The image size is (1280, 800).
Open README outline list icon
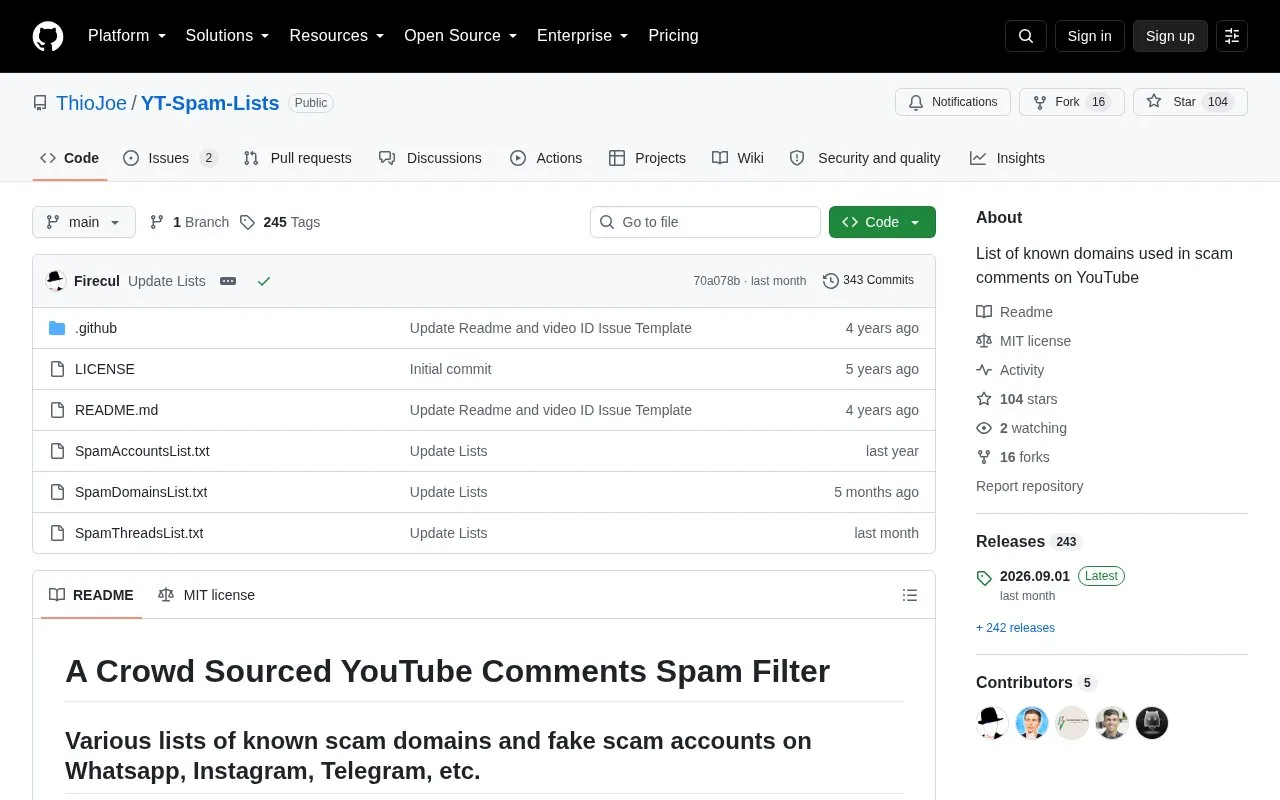point(910,595)
